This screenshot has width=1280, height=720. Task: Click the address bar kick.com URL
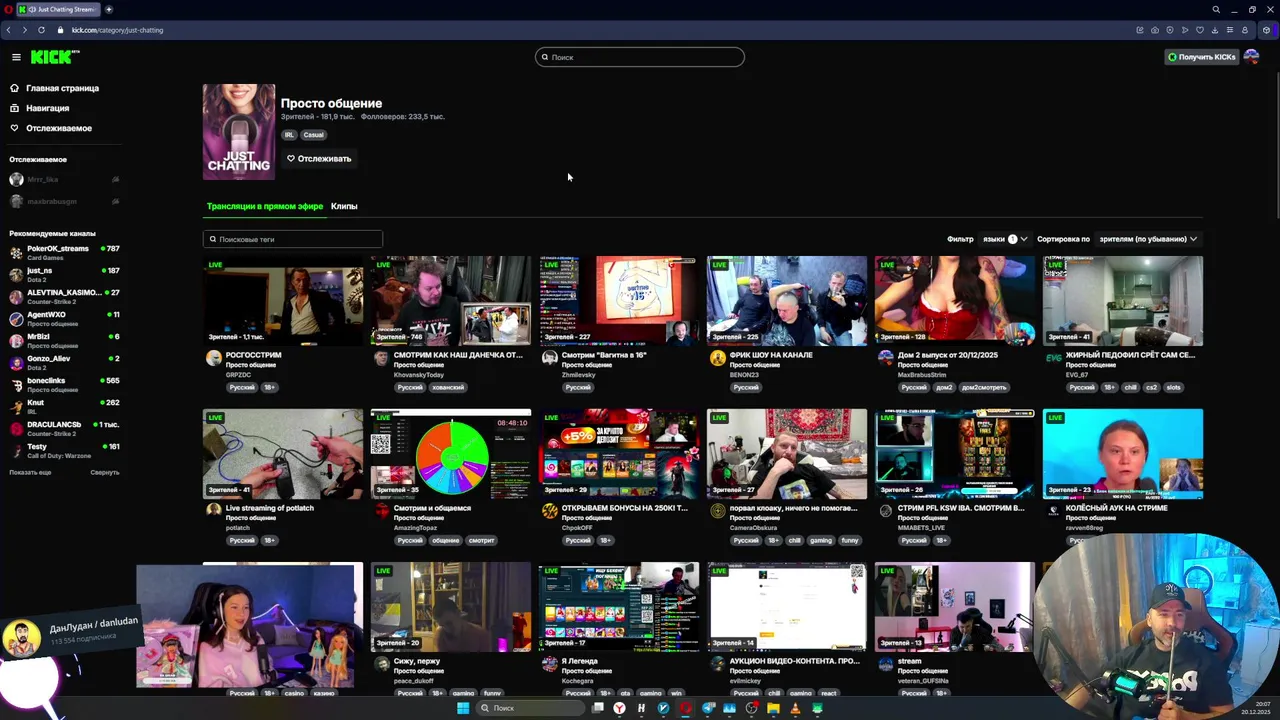(x=117, y=30)
